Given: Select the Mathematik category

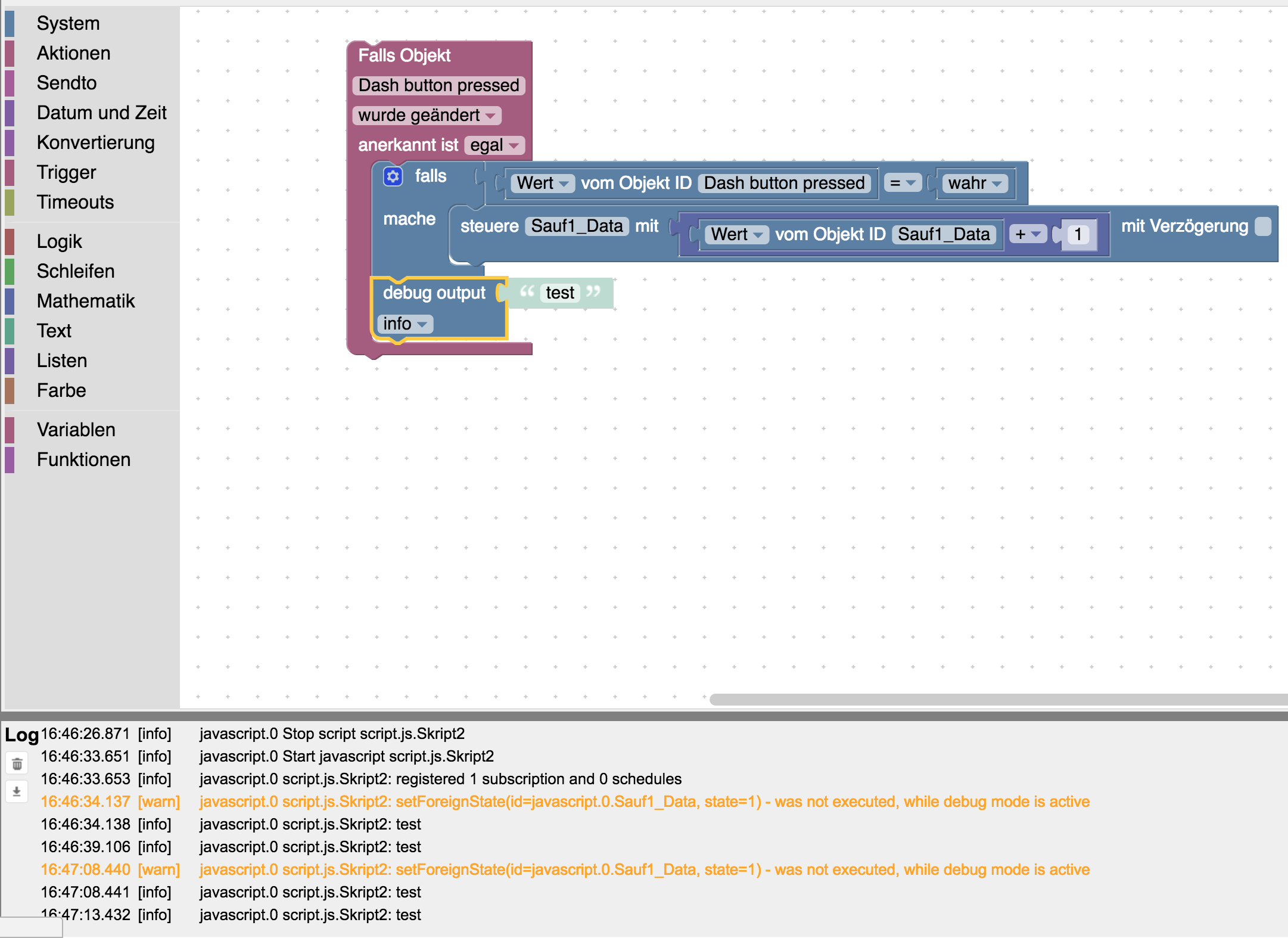Looking at the screenshot, I should click(86, 301).
